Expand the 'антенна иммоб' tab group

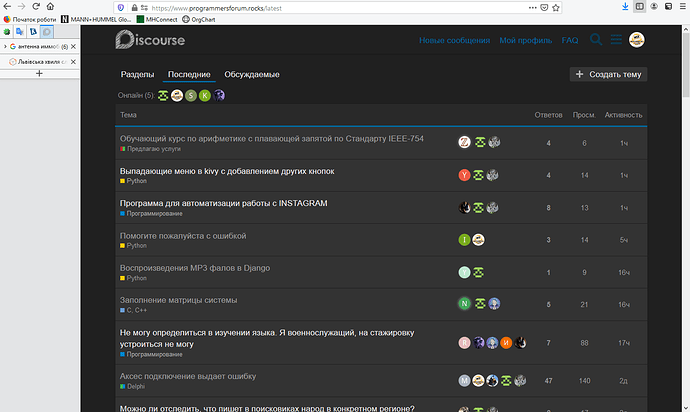click(5, 46)
